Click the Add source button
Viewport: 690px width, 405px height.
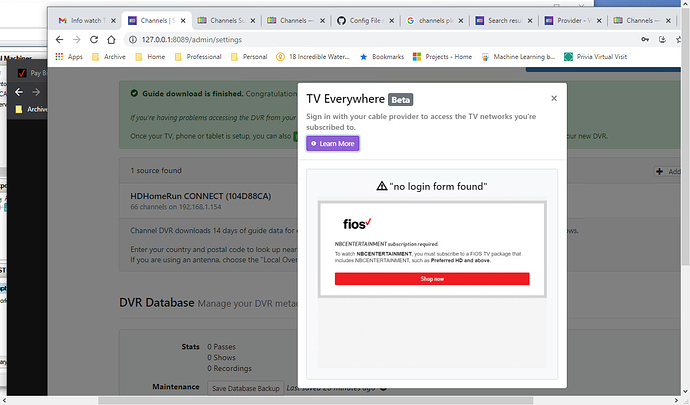pos(667,171)
